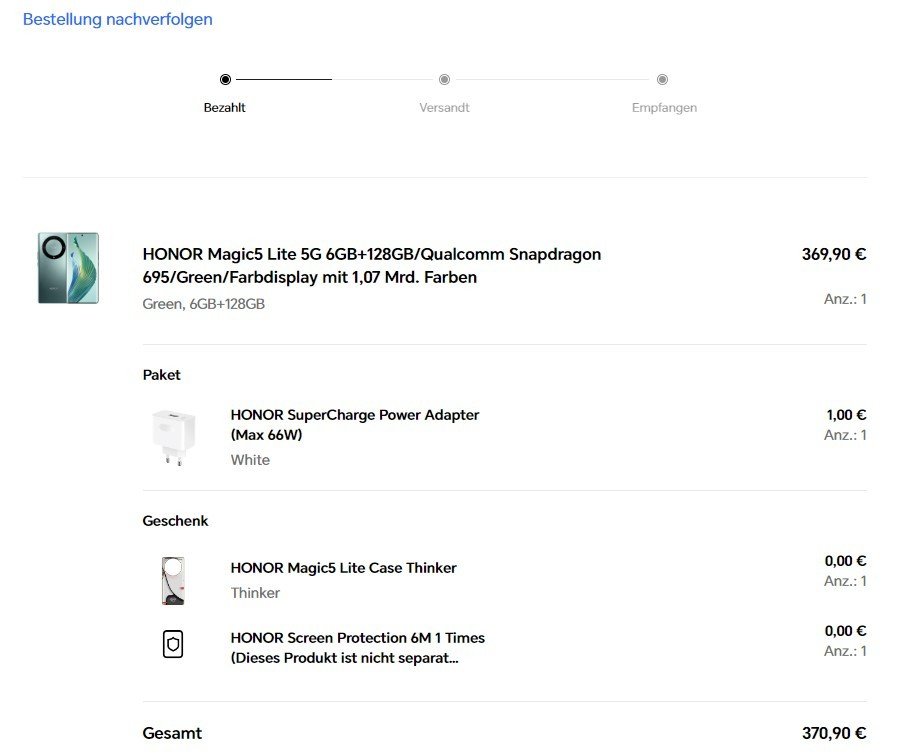Open the Bestellung nachverfolgen link
This screenshot has height=755, width=911.
117,19
